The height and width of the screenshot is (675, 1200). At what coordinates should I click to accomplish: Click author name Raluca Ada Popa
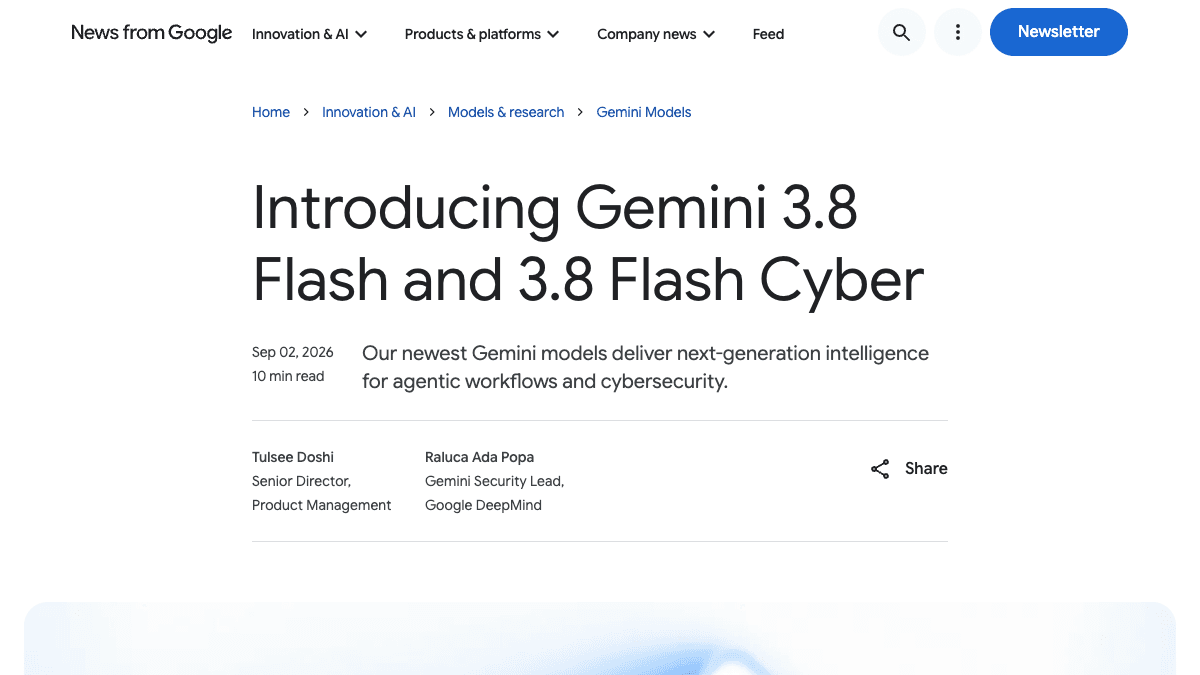[x=480, y=457]
